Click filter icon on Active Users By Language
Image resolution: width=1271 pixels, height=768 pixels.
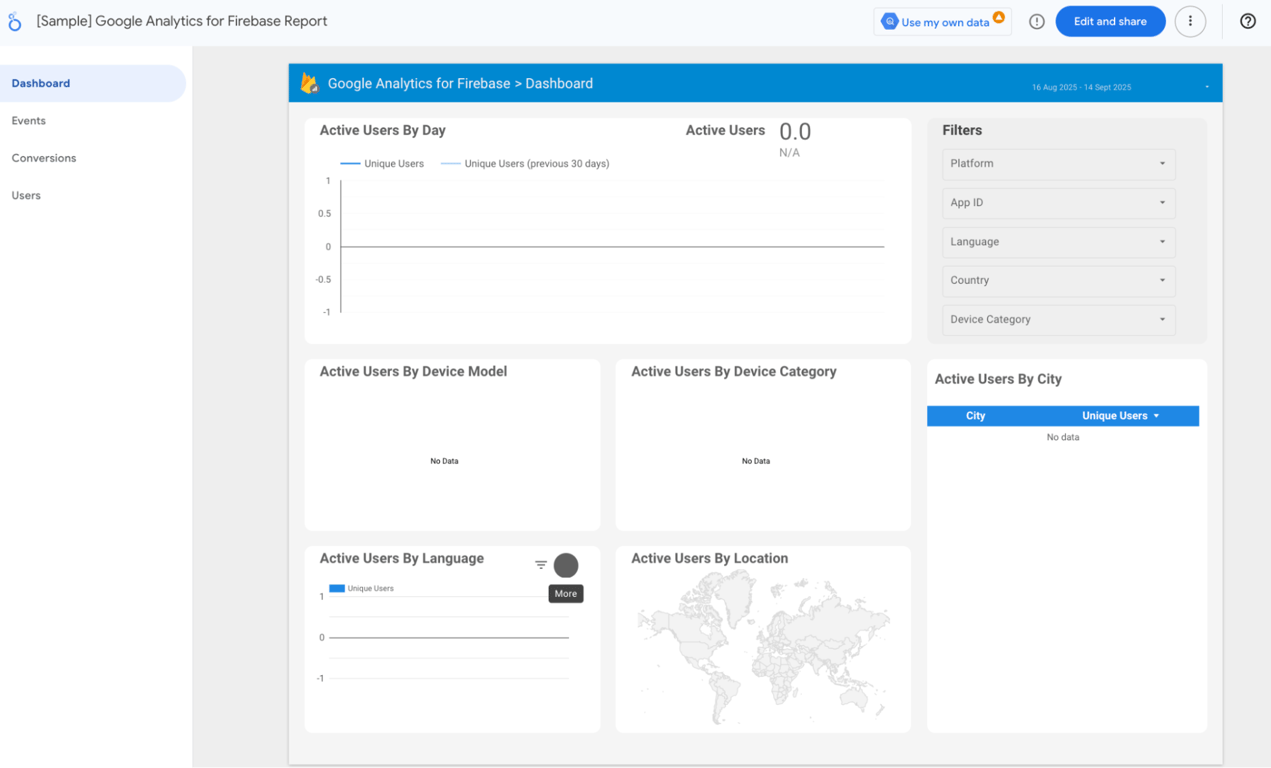(541, 565)
